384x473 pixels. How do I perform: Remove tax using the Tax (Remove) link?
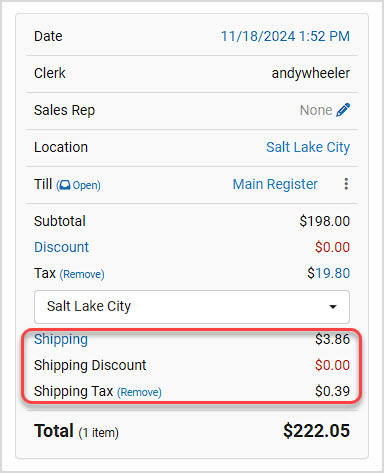point(82,274)
